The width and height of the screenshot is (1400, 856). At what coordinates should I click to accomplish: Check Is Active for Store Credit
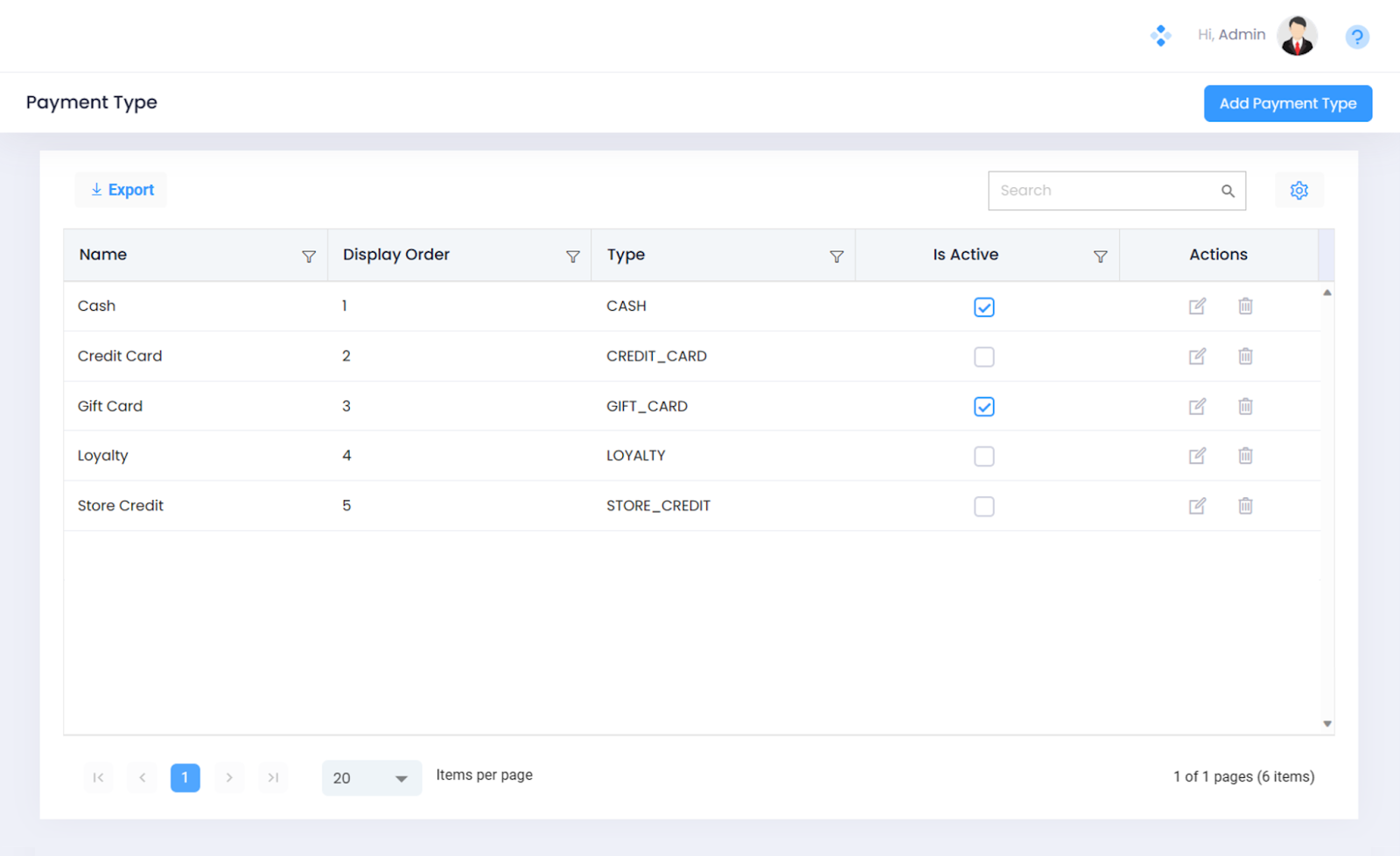pos(983,507)
